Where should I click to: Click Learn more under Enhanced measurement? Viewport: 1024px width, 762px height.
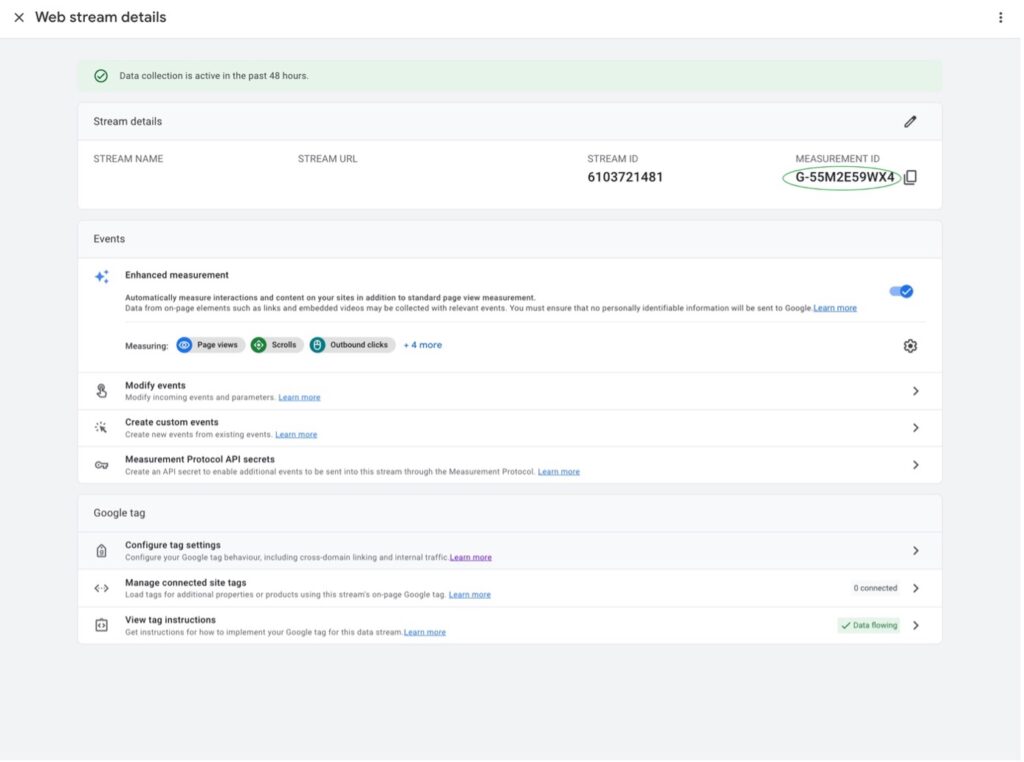pos(835,308)
